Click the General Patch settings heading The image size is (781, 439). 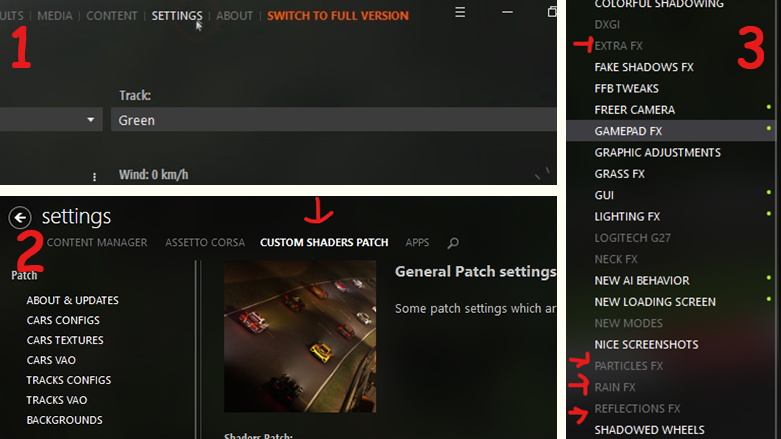475,272
